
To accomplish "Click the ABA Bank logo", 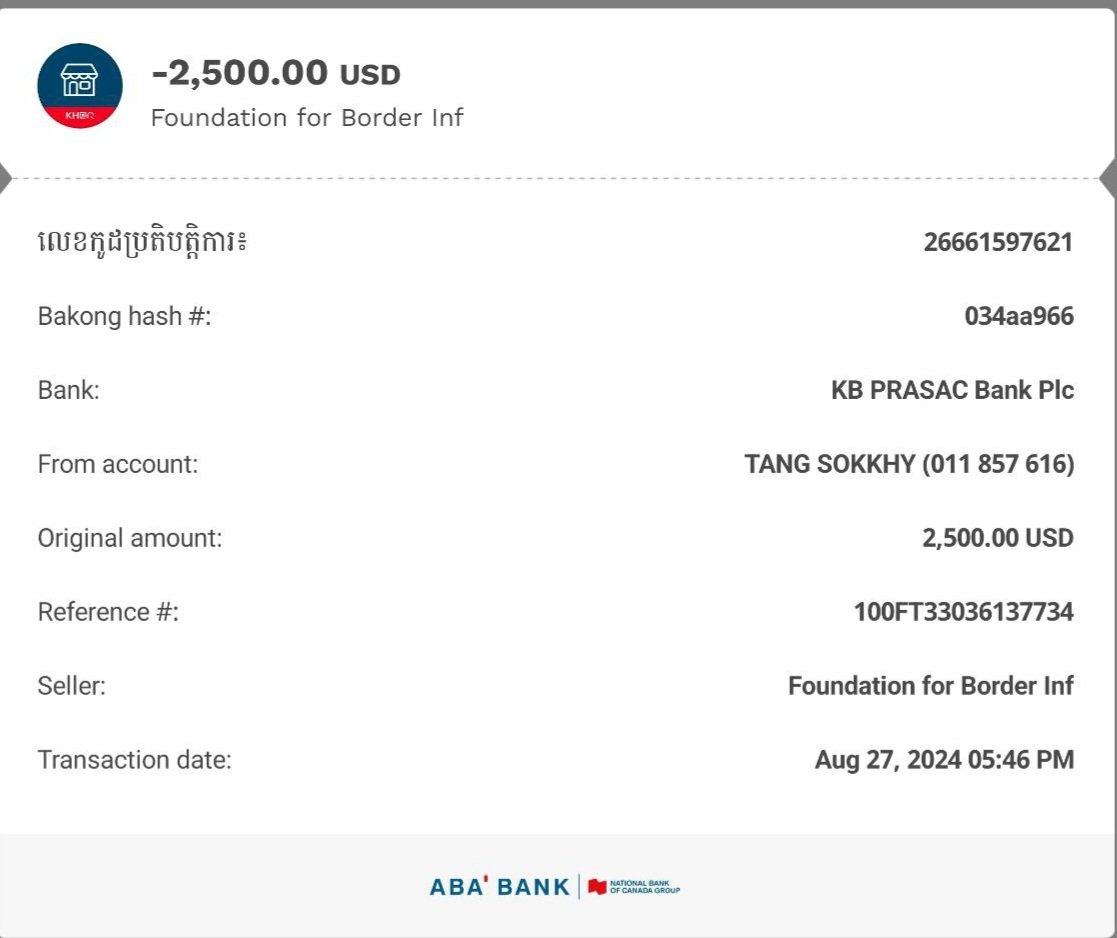I will pyautogui.click(x=499, y=887).
